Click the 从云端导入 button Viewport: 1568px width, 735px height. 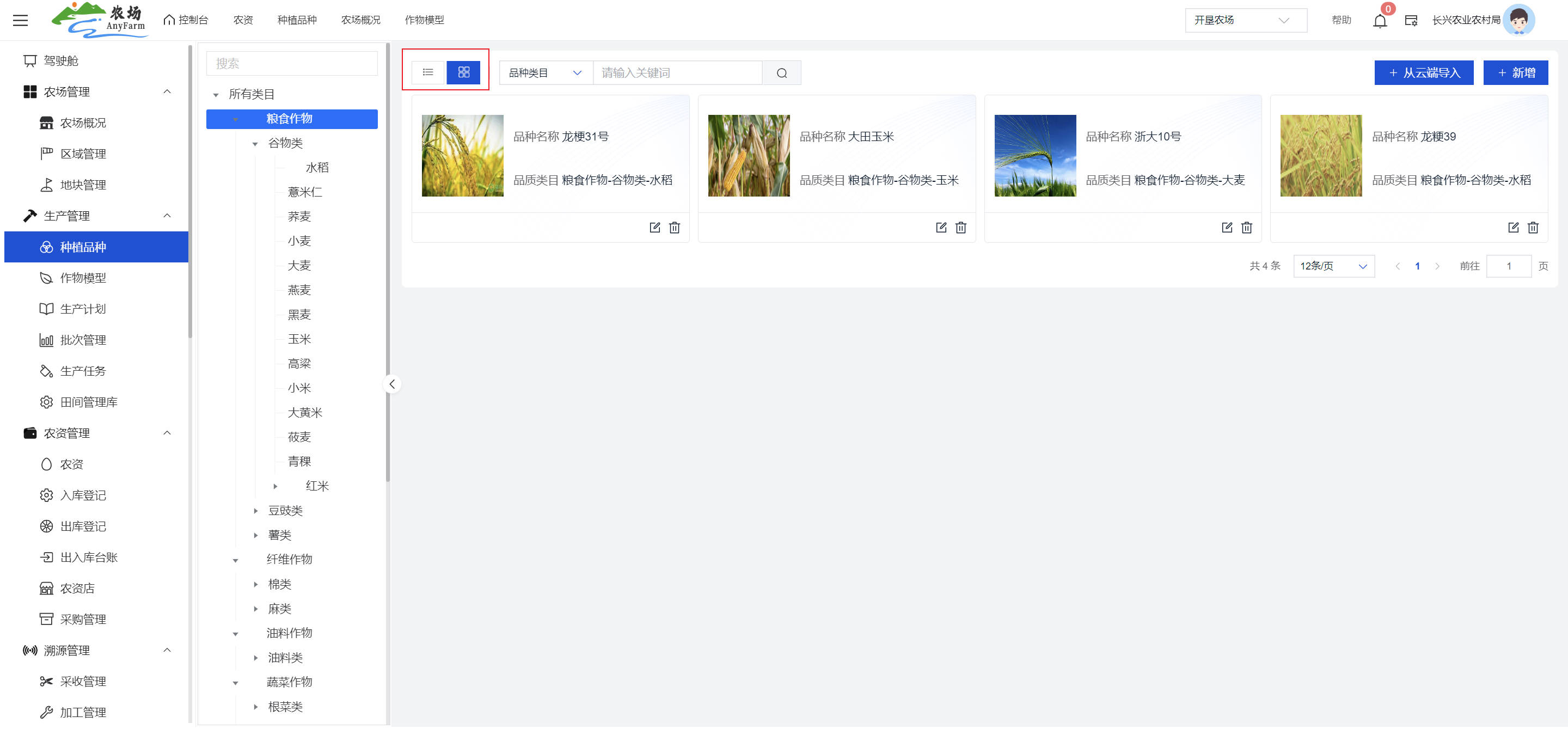point(1423,73)
